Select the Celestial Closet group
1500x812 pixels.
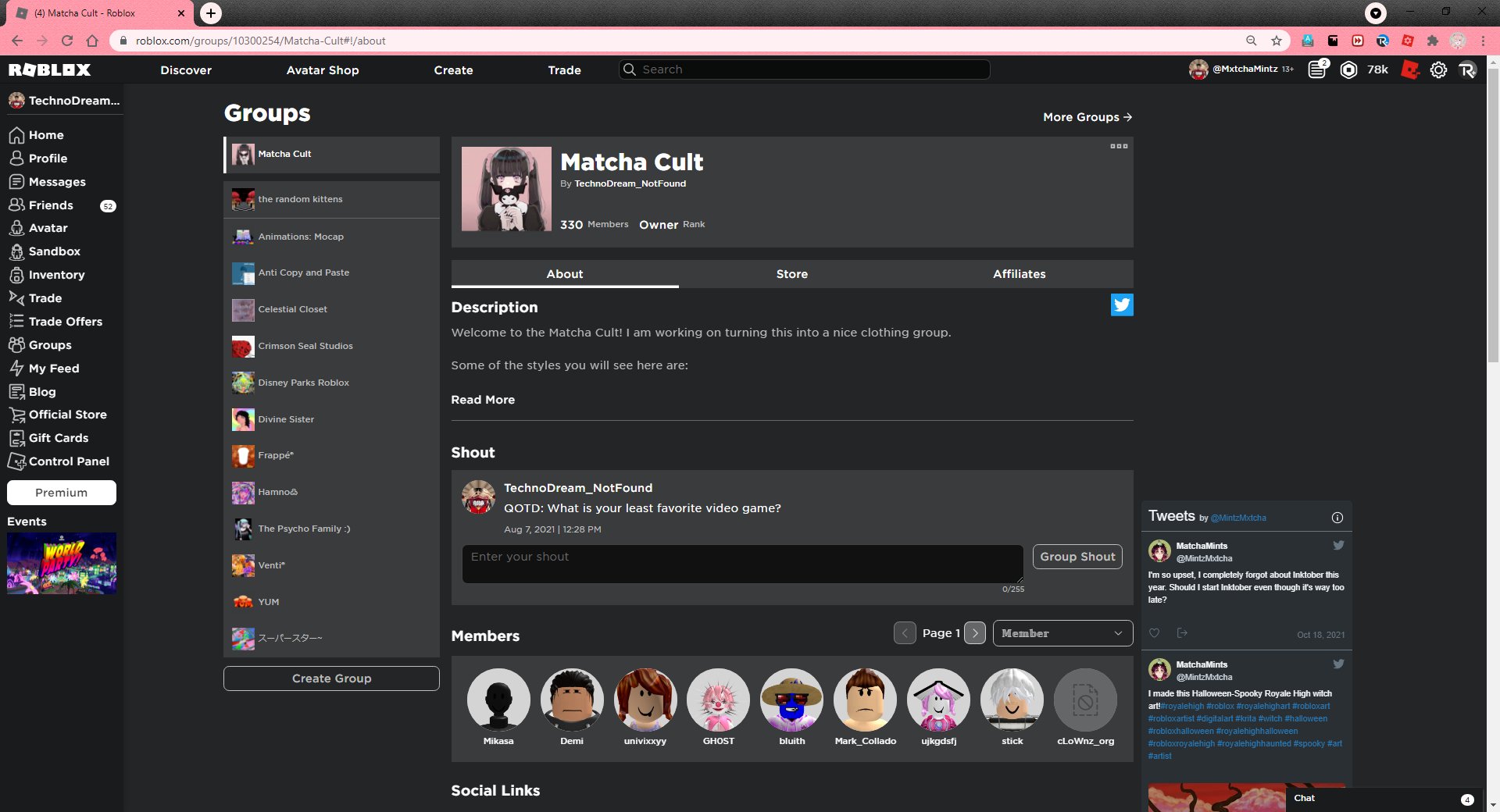pyautogui.click(x=331, y=309)
